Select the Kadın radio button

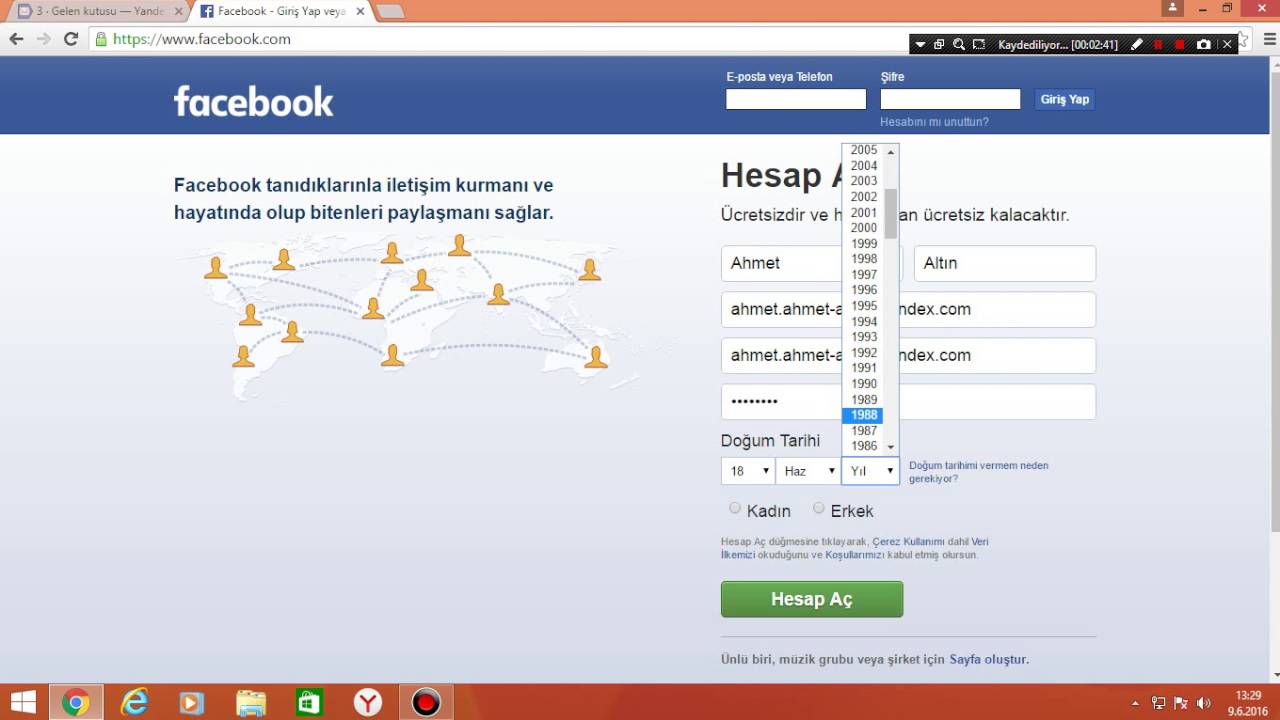click(735, 508)
